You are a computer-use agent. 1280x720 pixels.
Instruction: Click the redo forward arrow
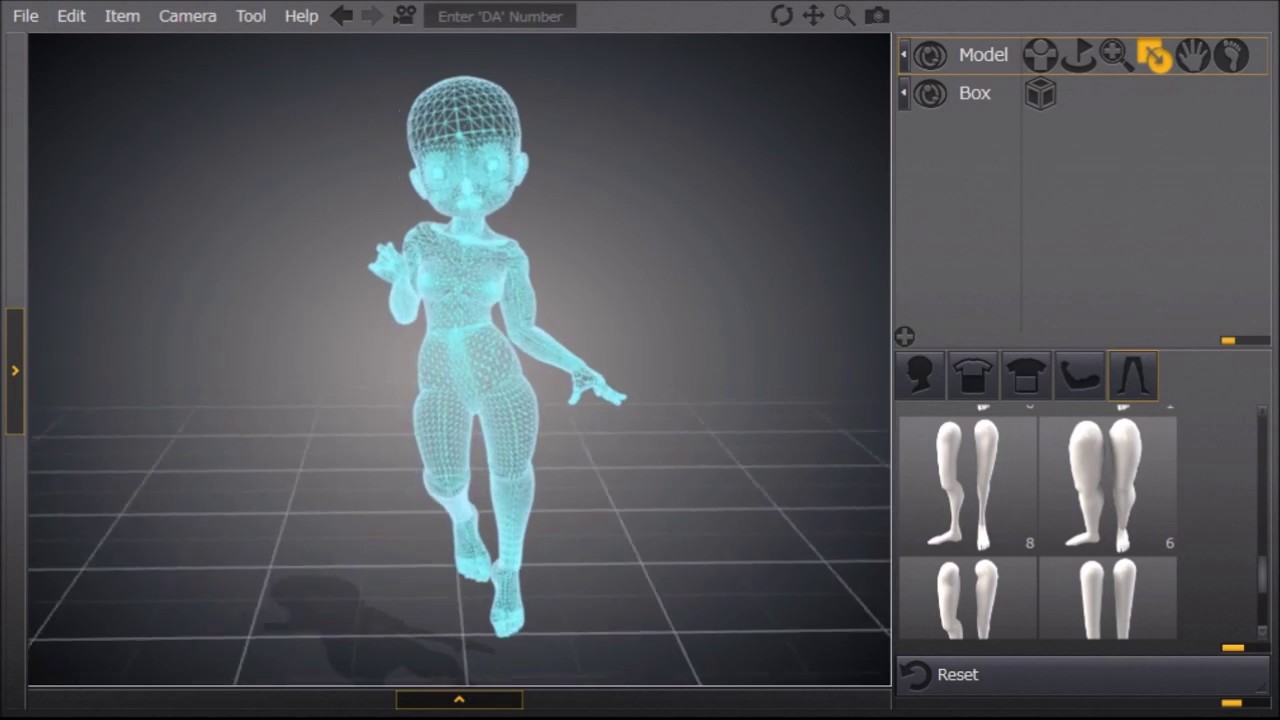pos(372,15)
